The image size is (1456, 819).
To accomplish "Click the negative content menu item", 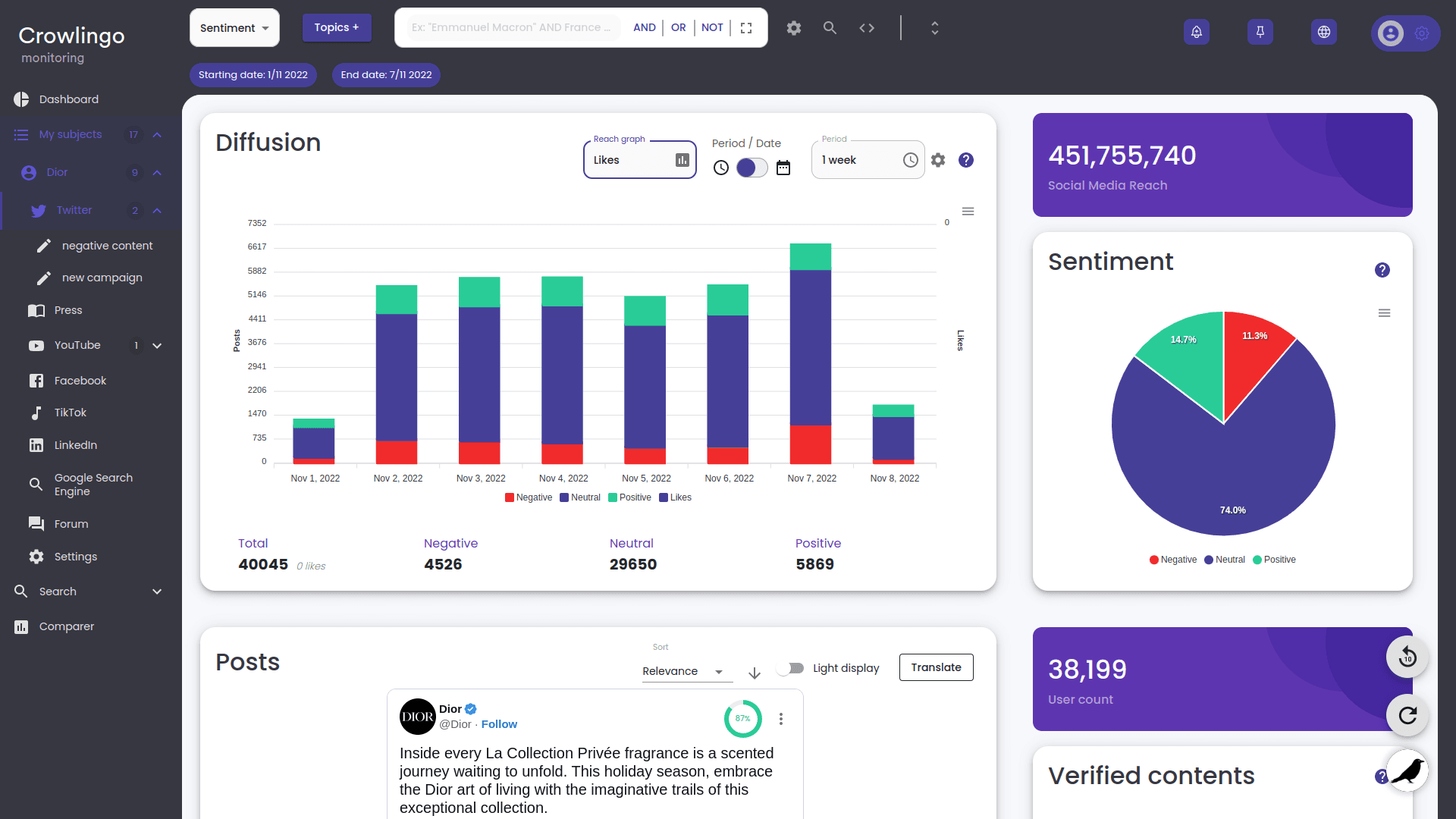I will point(108,245).
